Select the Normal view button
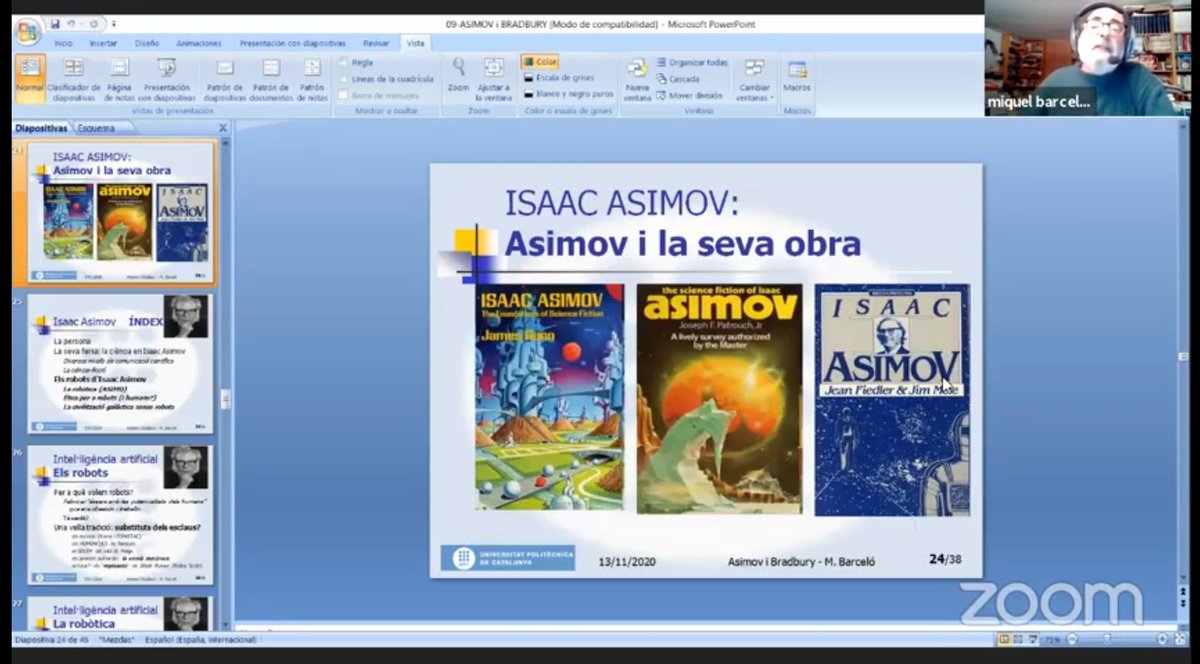 tap(30, 78)
